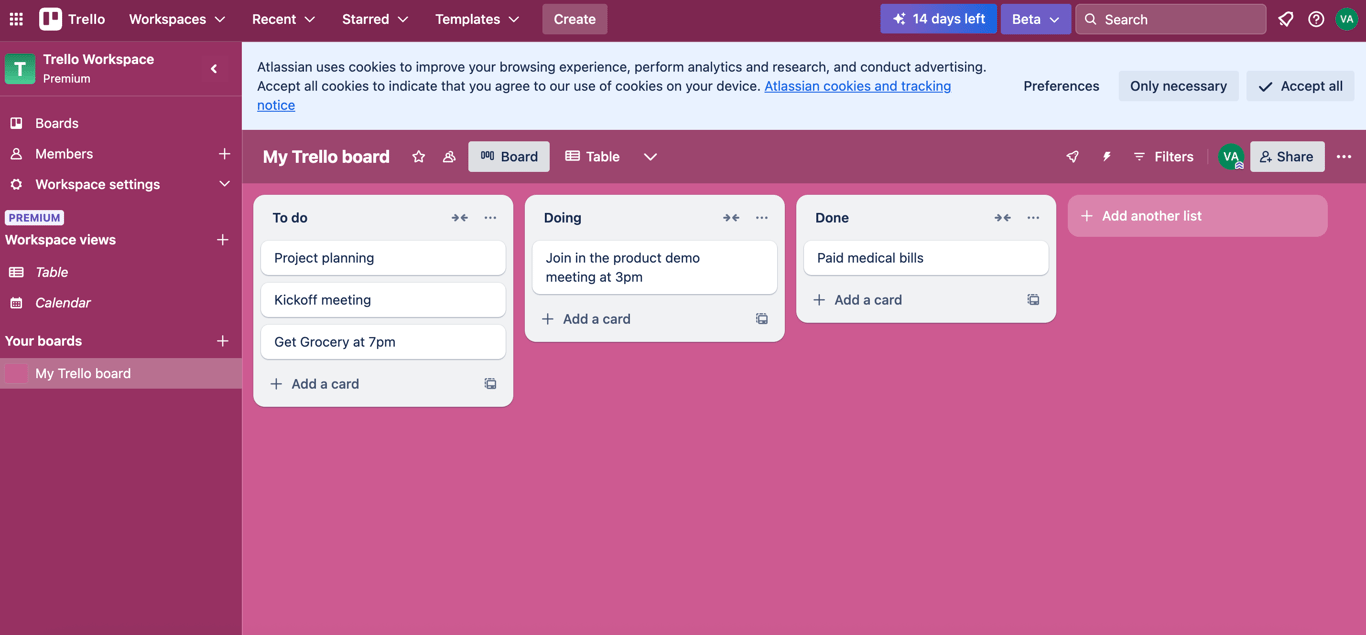Create card from template in Doing
The height and width of the screenshot is (635, 1366).
762,319
